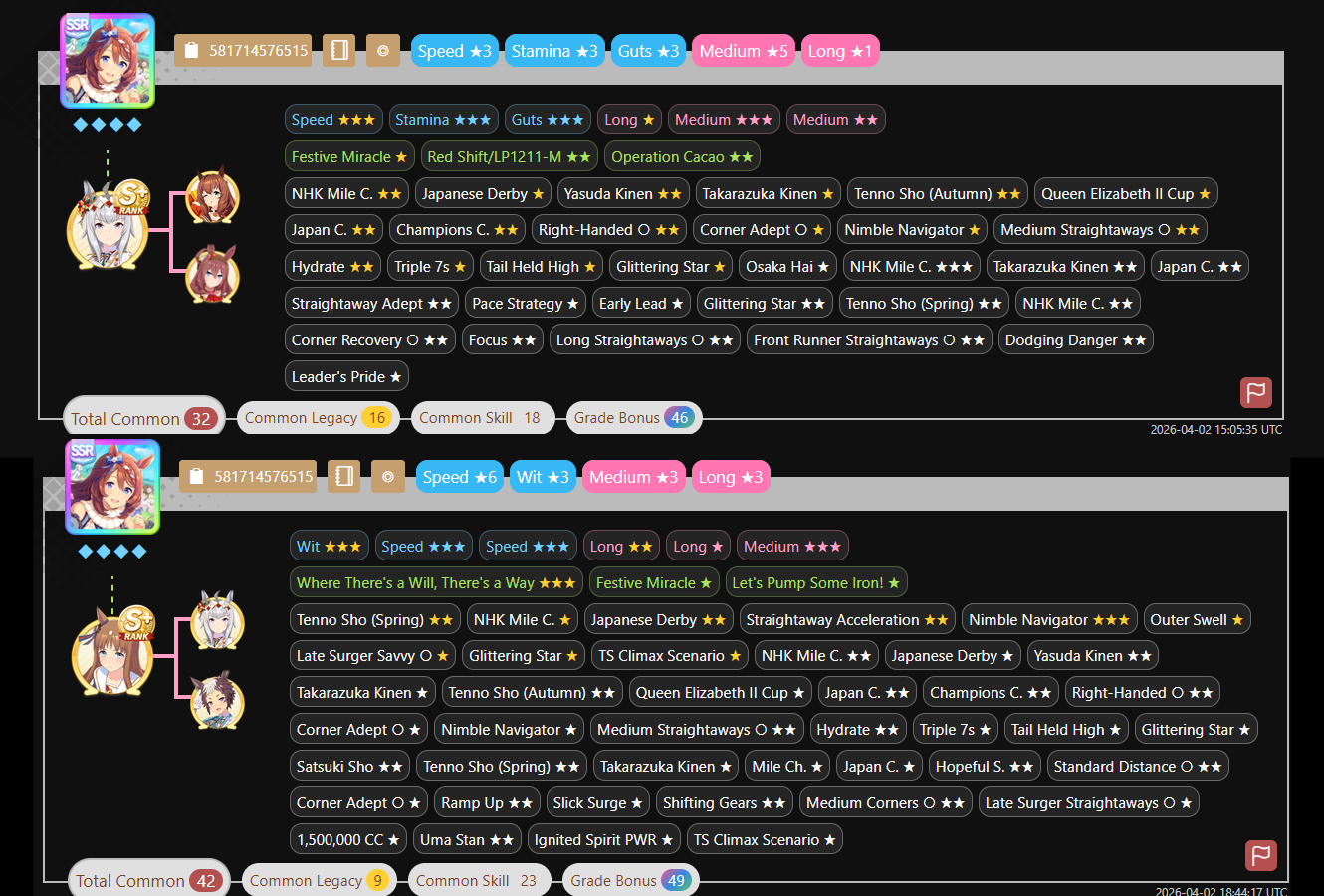Click the Medium Corners chip
The width and height of the screenshot is (1324, 896).
tap(886, 802)
